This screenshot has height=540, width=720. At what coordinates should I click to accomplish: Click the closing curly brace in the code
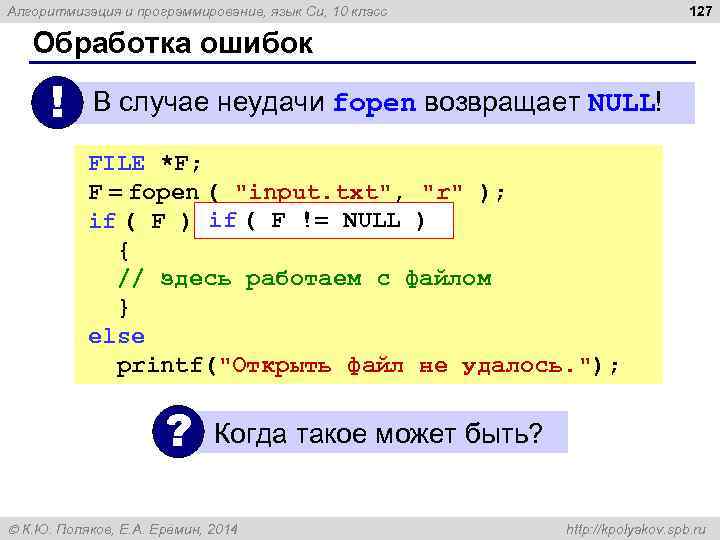124,308
